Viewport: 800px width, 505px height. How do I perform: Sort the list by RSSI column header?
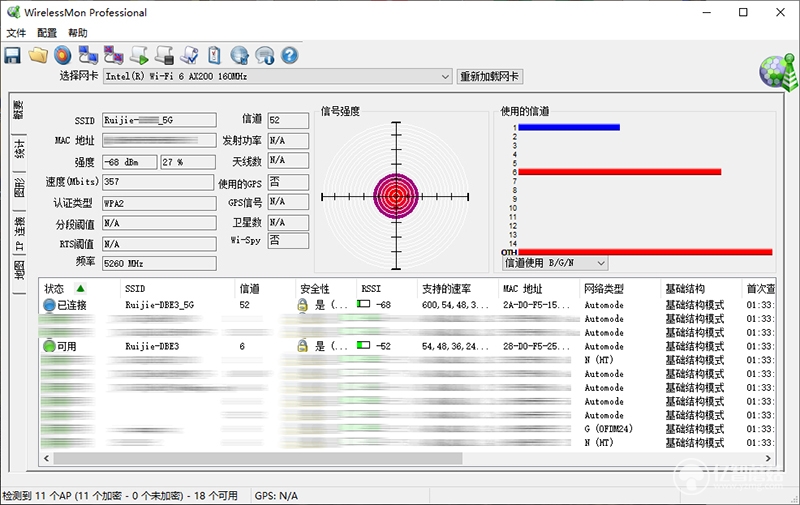[387, 289]
